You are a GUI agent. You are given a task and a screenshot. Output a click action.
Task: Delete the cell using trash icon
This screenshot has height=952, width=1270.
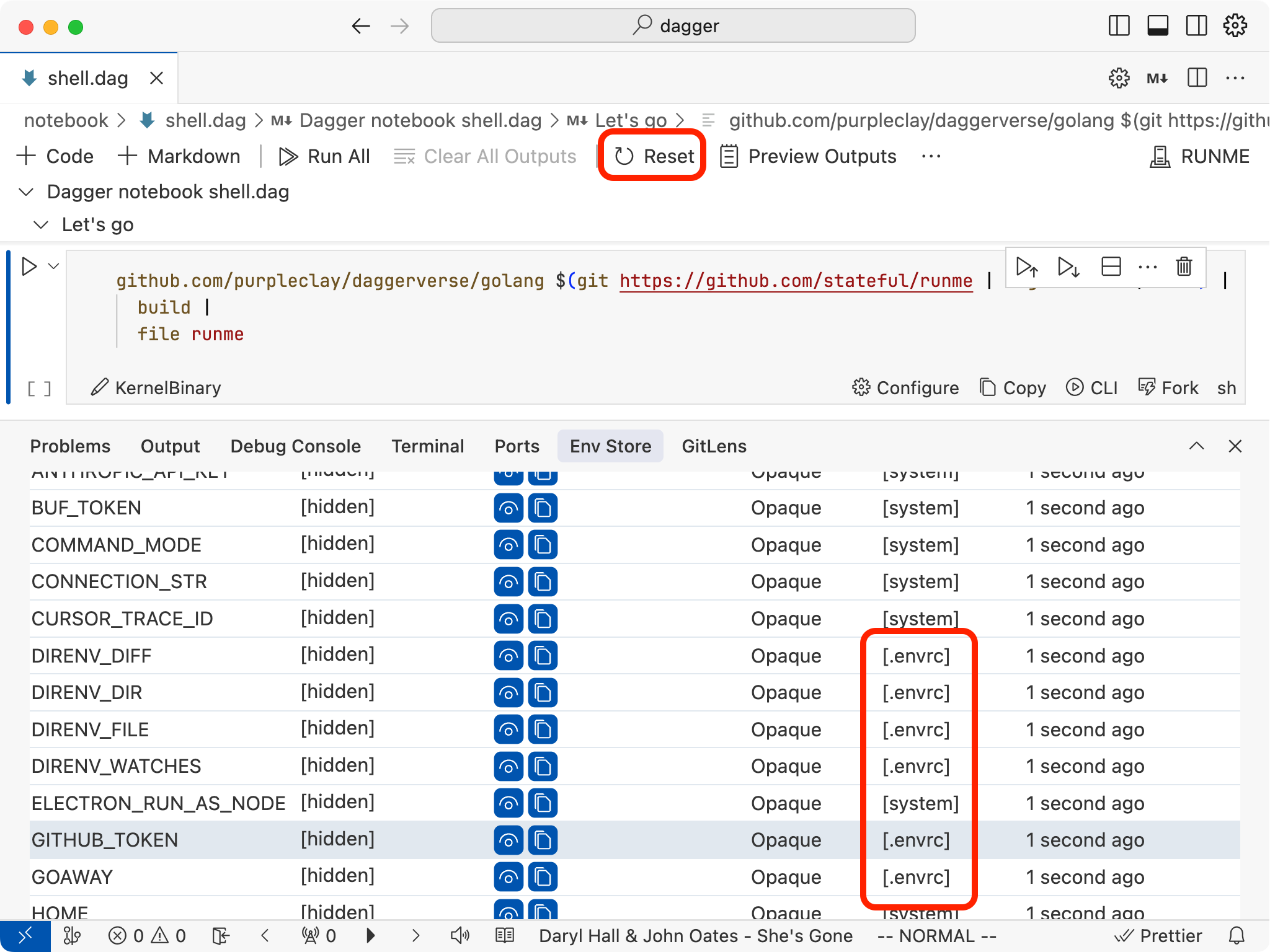click(x=1184, y=267)
